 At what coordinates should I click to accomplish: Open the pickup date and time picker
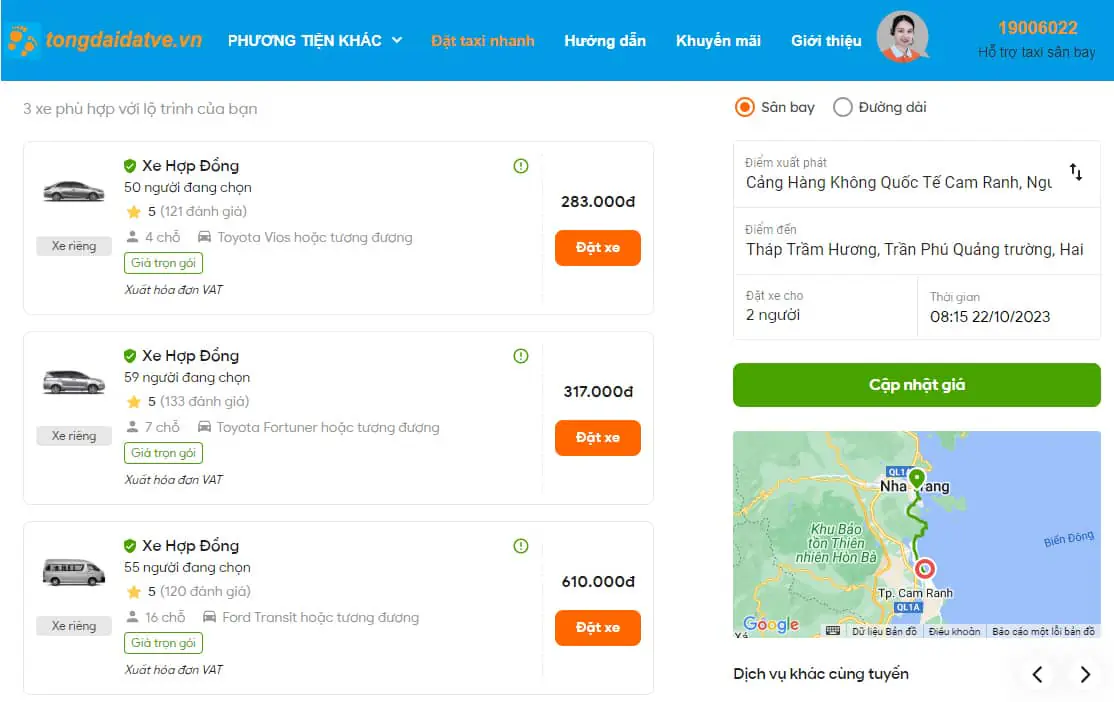click(x=1008, y=307)
